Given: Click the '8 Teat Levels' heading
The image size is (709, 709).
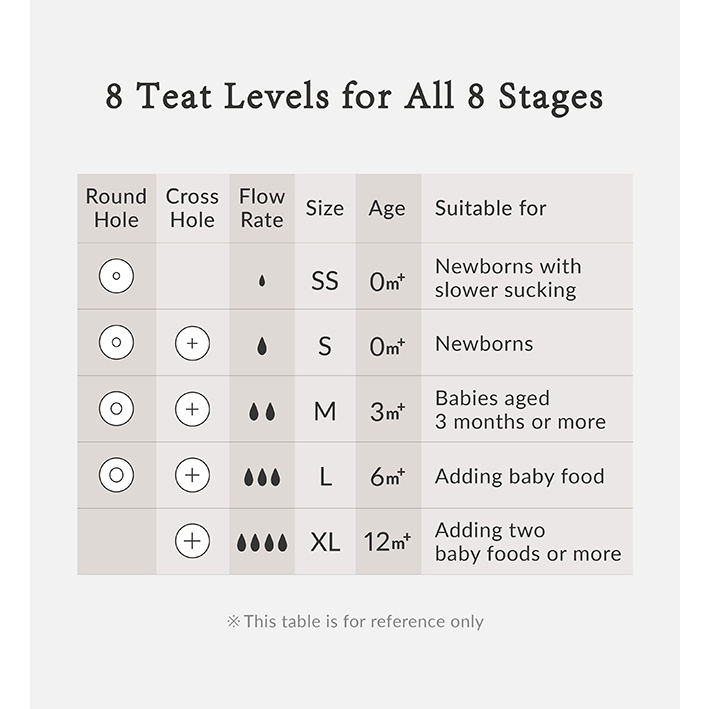Looking at the screenshot, I should coord(354,97).
